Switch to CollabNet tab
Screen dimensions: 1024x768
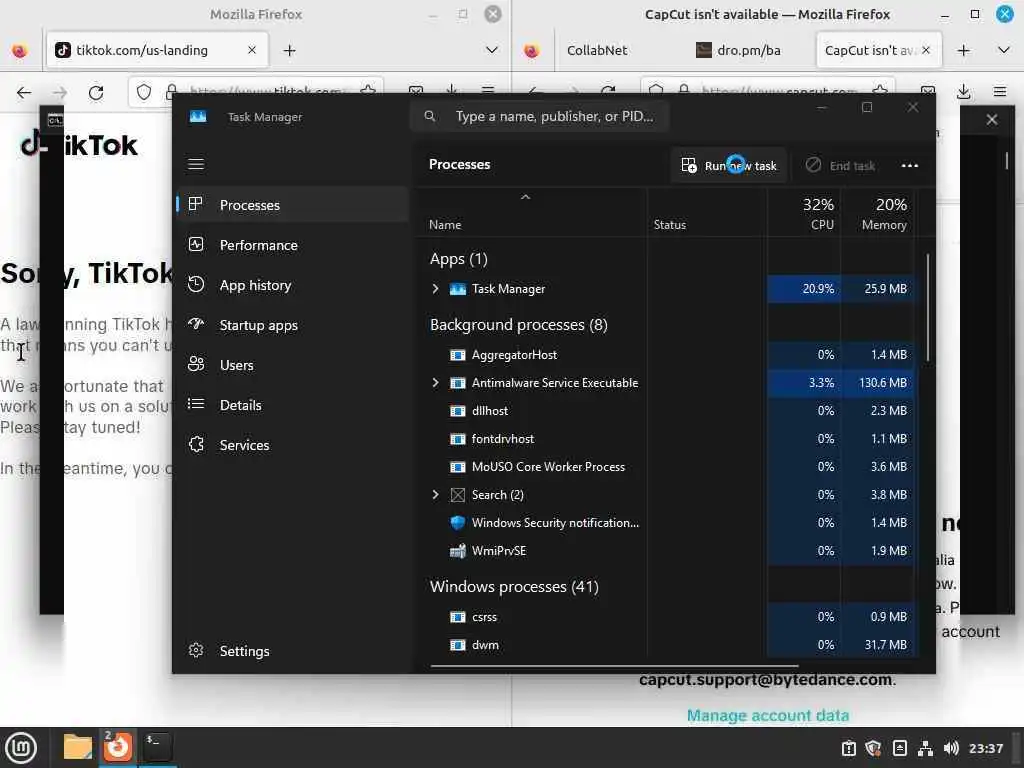597,50
